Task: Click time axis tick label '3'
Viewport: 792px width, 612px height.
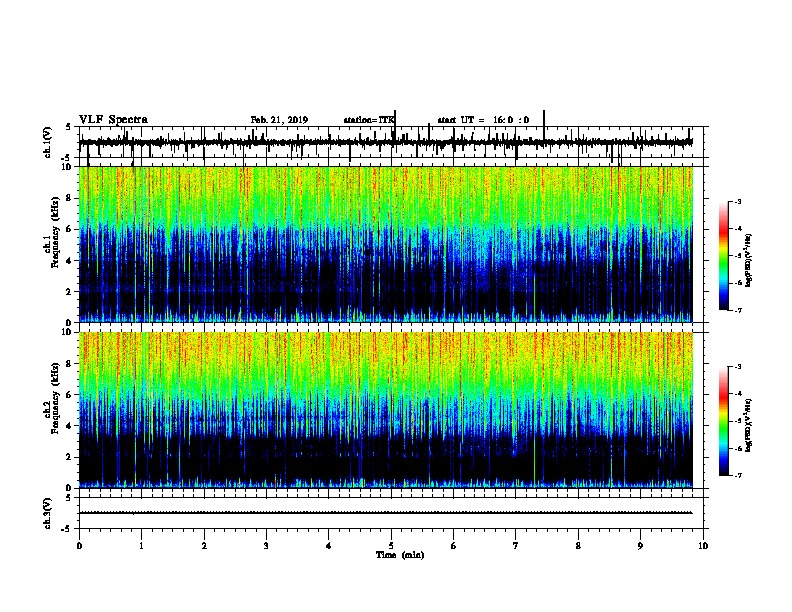Action: (x=266, y=546)
